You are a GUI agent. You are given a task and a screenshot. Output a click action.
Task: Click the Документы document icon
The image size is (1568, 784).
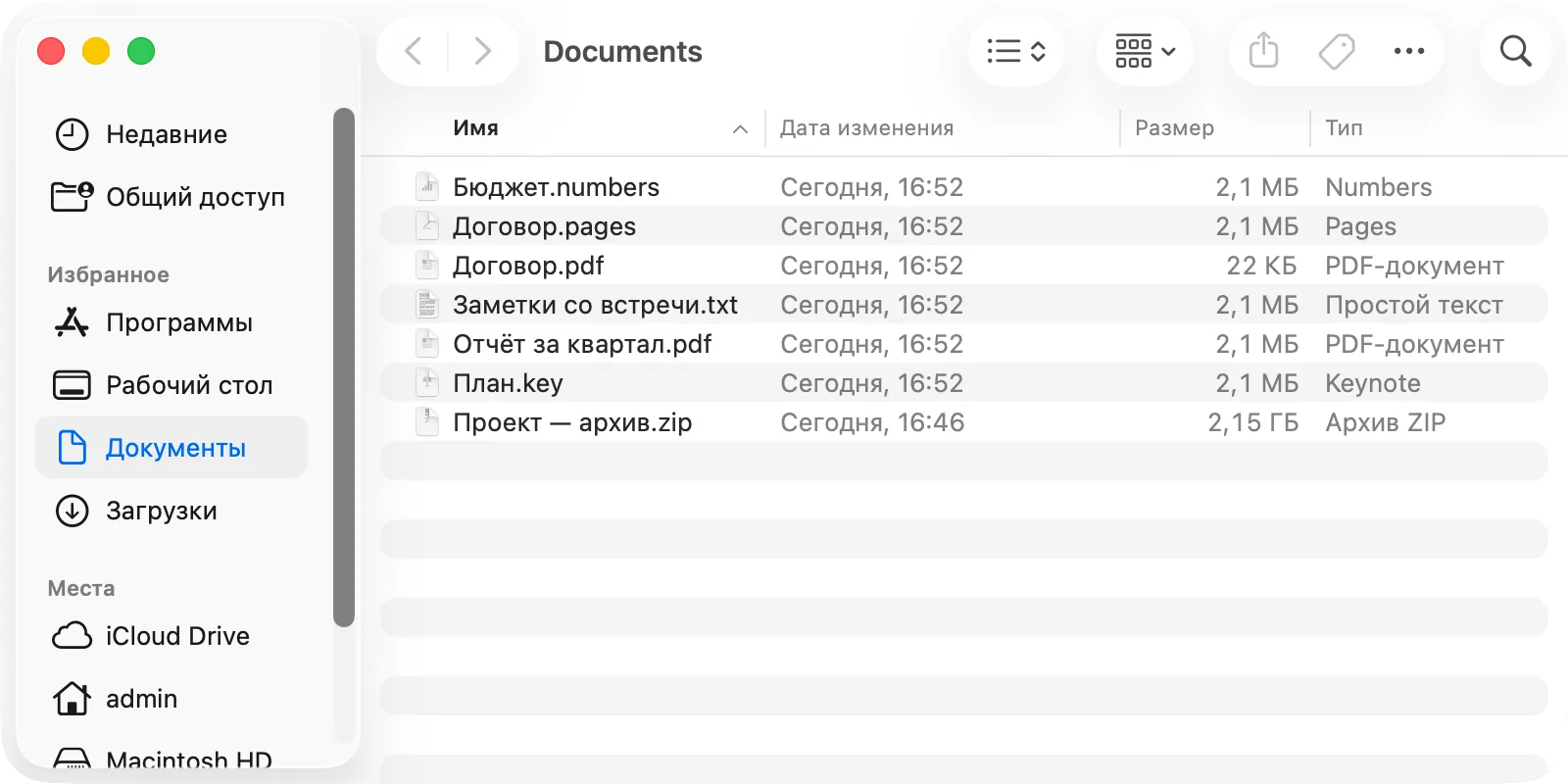tap(72, 448)
